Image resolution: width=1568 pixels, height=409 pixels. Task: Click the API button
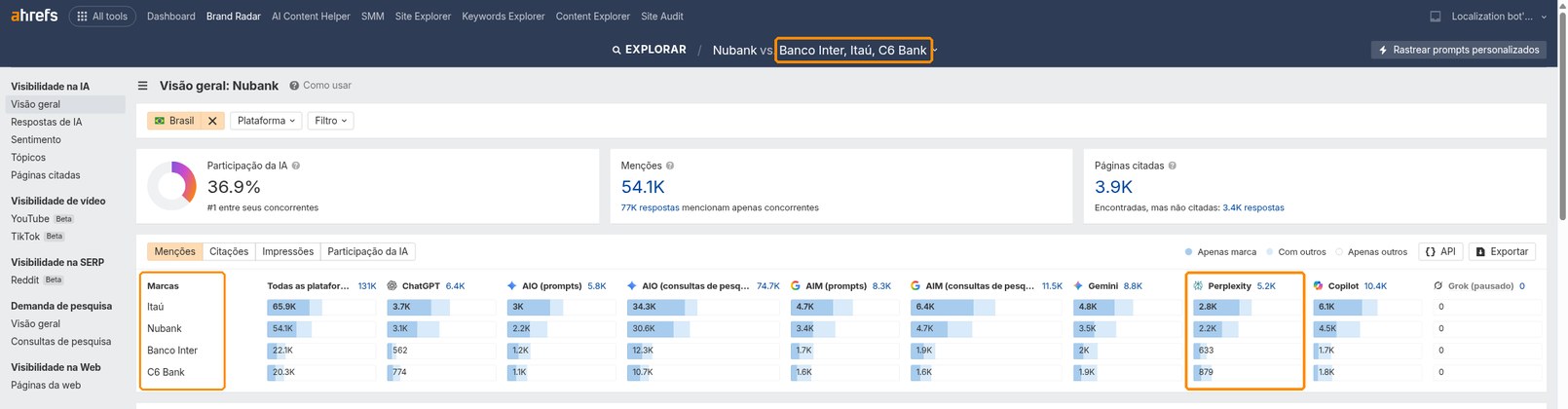pyautogui.click(x=1440, y=251)
